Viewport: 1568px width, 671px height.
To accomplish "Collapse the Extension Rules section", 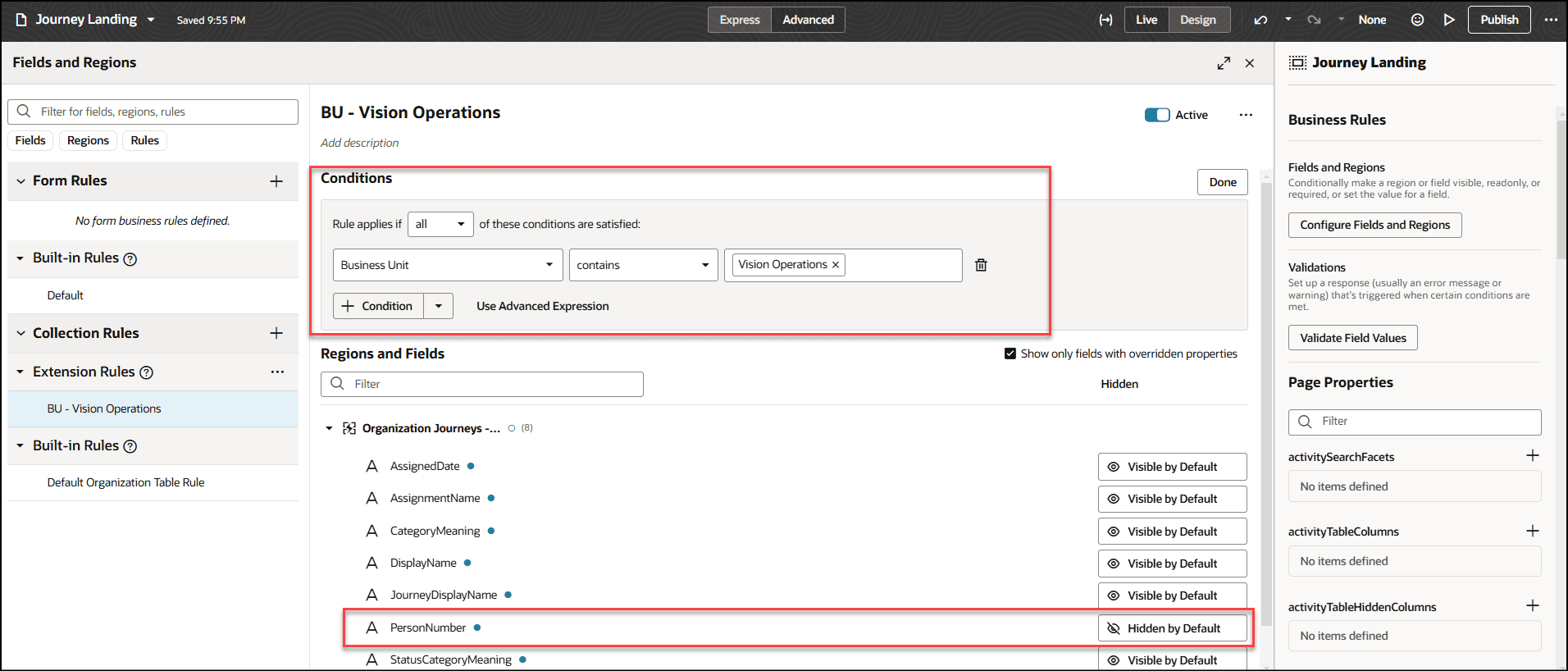I will [21, 372].
